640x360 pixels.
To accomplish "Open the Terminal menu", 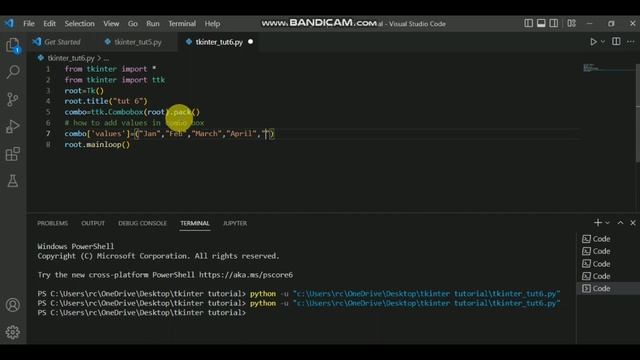I will click(182, 24).
